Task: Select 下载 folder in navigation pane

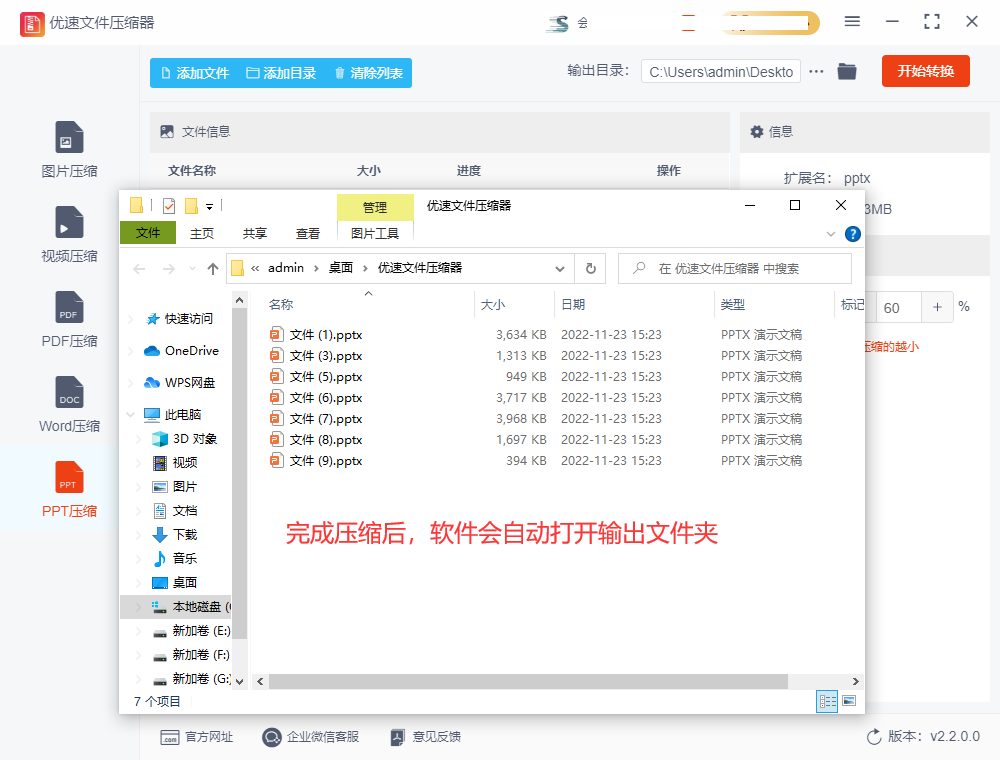Action: (175, 535)
